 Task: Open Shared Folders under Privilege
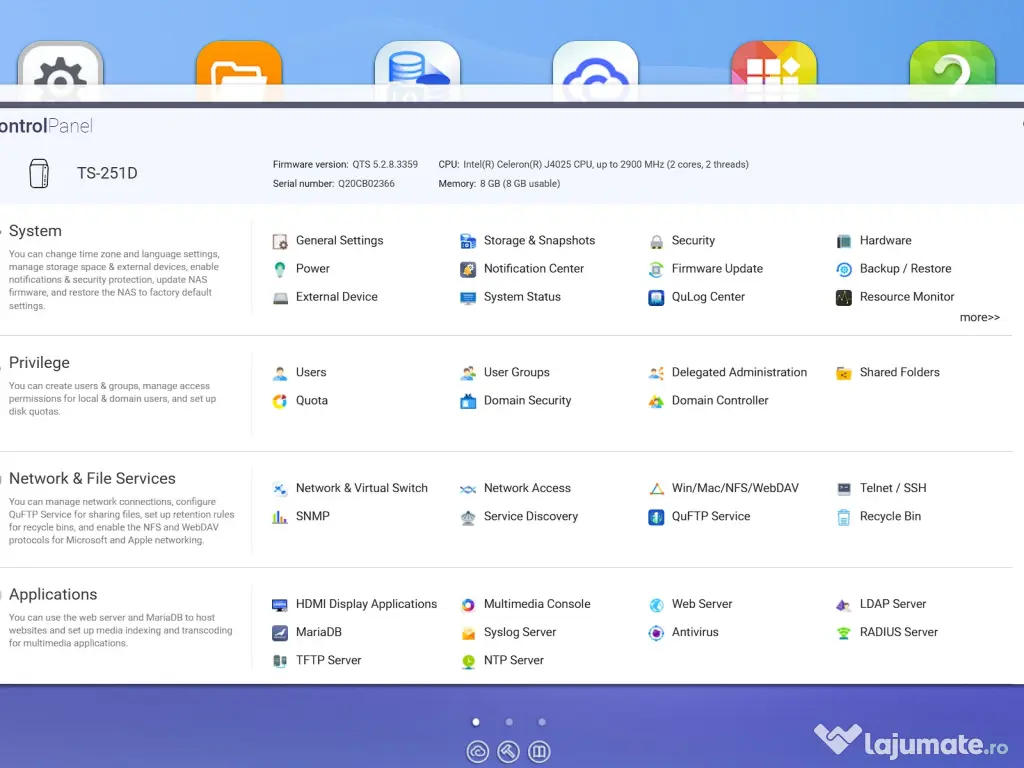point(898,373)
